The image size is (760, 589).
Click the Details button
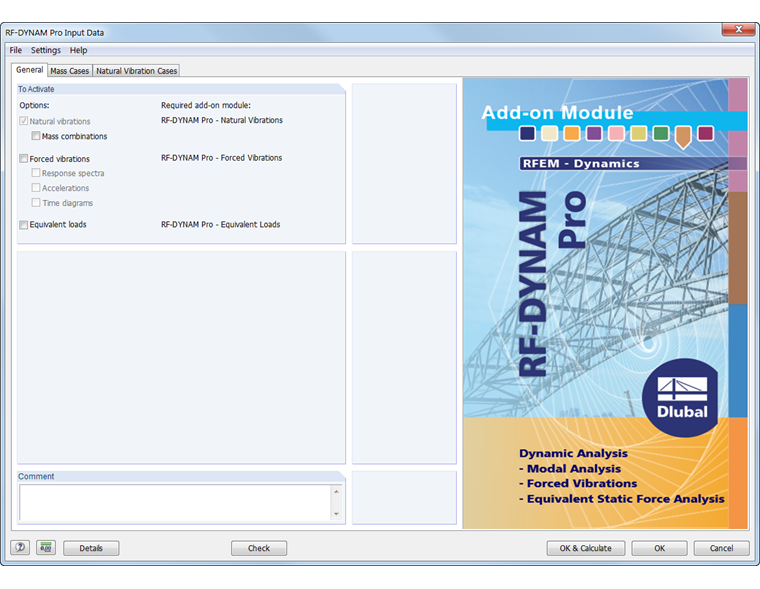point(91,548)
